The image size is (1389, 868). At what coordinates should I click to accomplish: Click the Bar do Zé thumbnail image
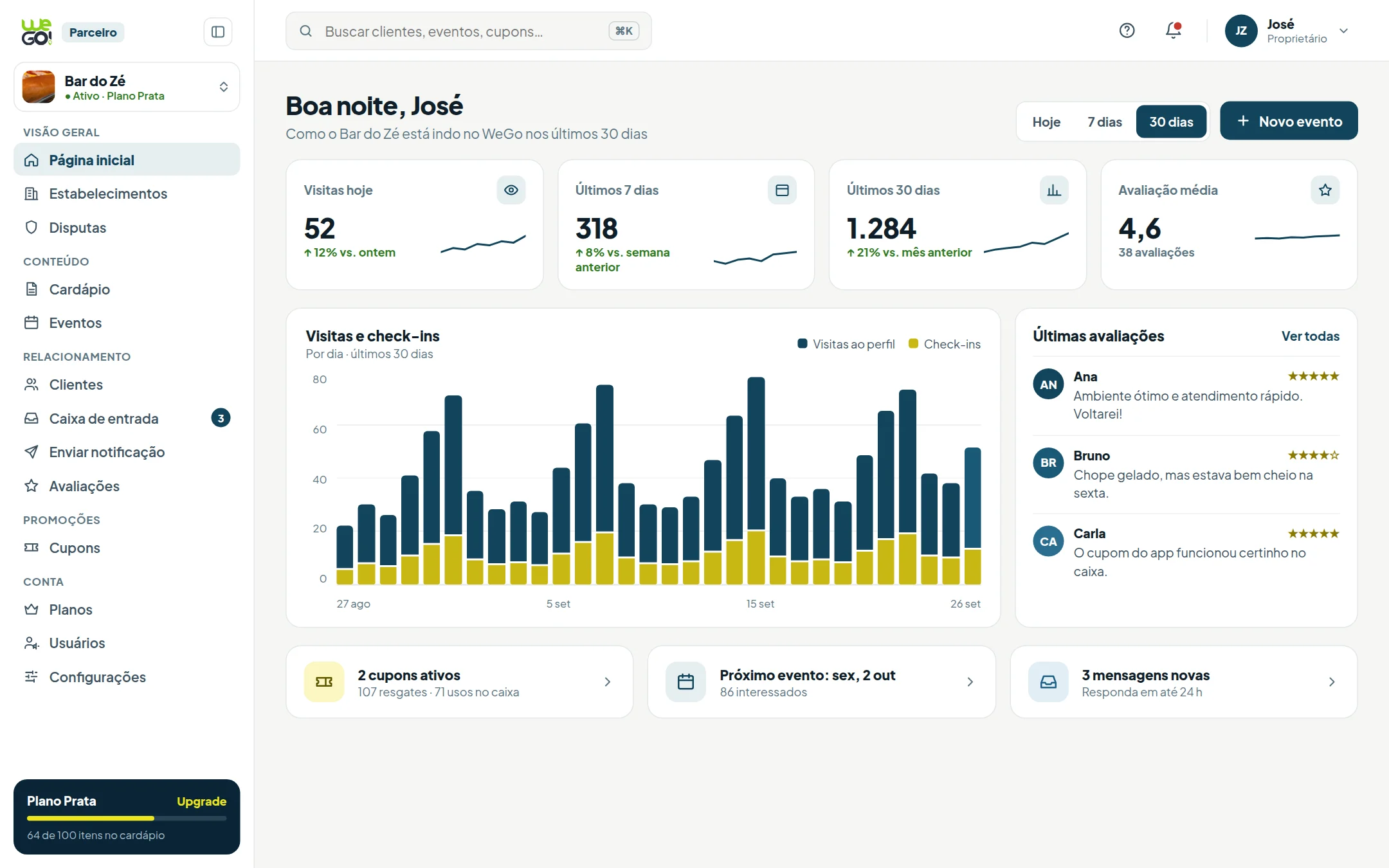39,87
